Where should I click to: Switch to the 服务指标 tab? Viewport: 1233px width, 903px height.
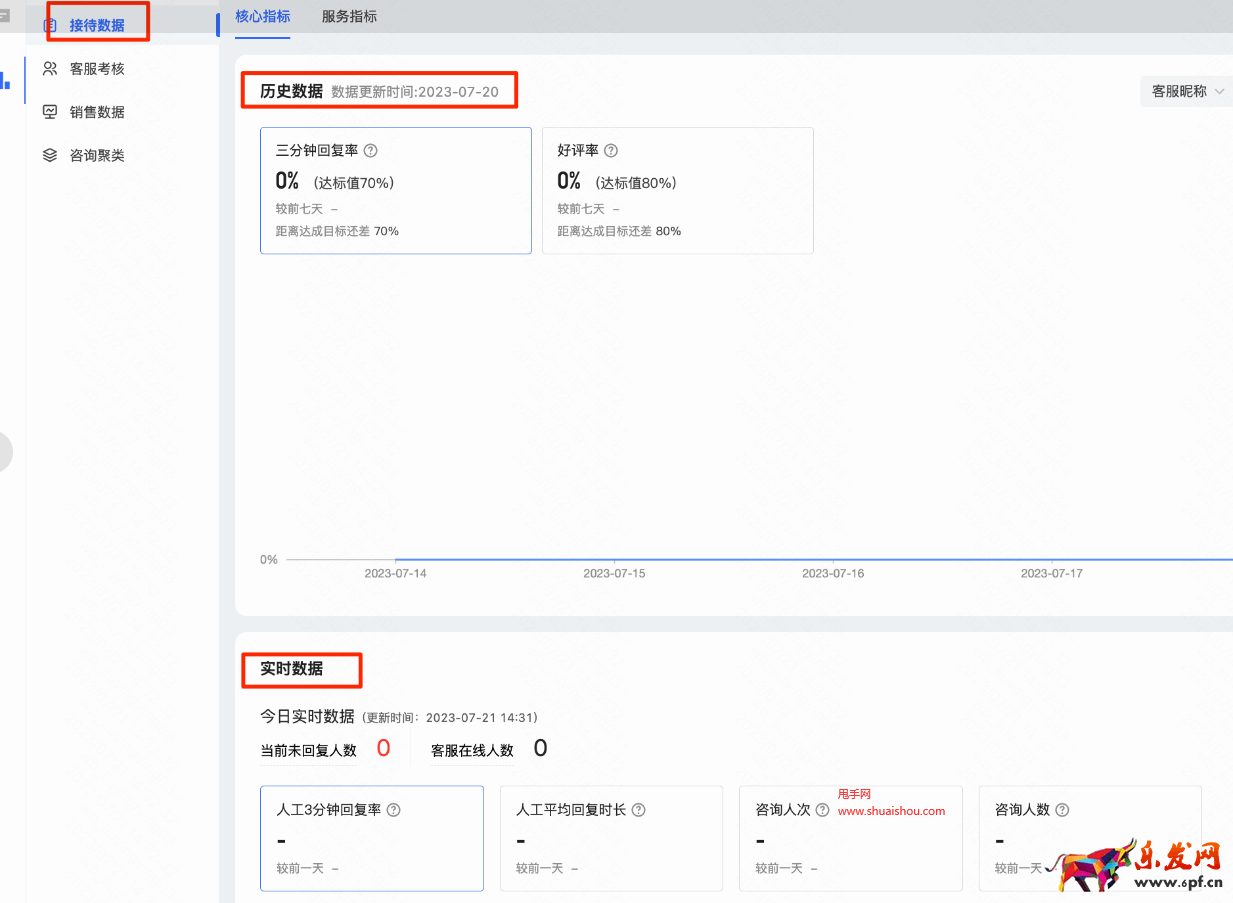[350, 16]
